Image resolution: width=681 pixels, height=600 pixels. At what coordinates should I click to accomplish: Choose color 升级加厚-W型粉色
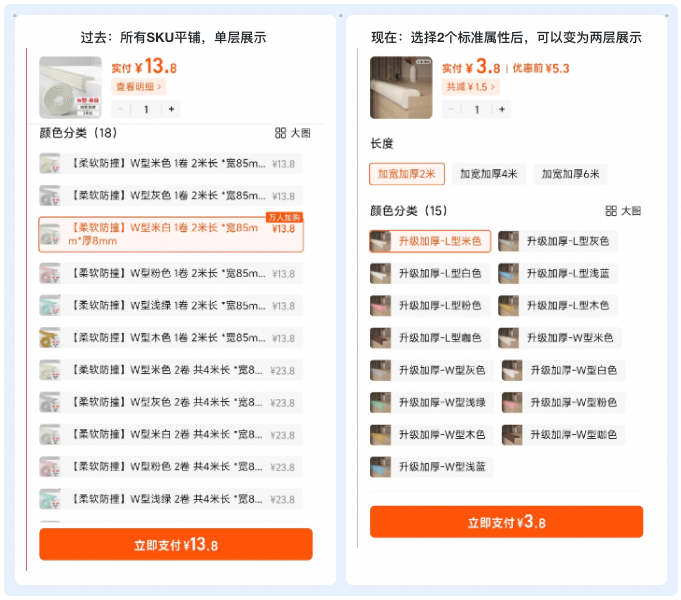click(x=563, y=402)
